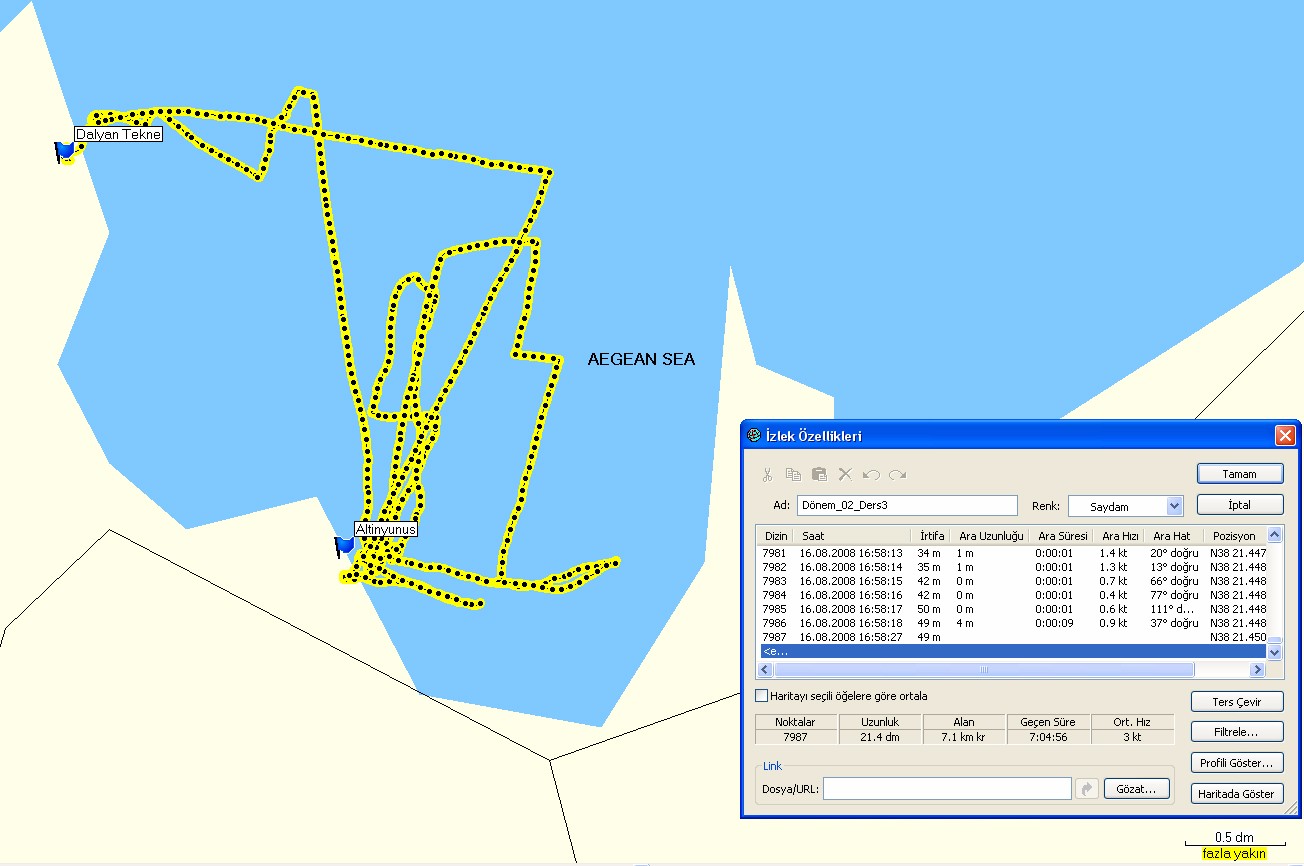Sort by the Dizin column header

pyautogui.click(x=776, y=535)
